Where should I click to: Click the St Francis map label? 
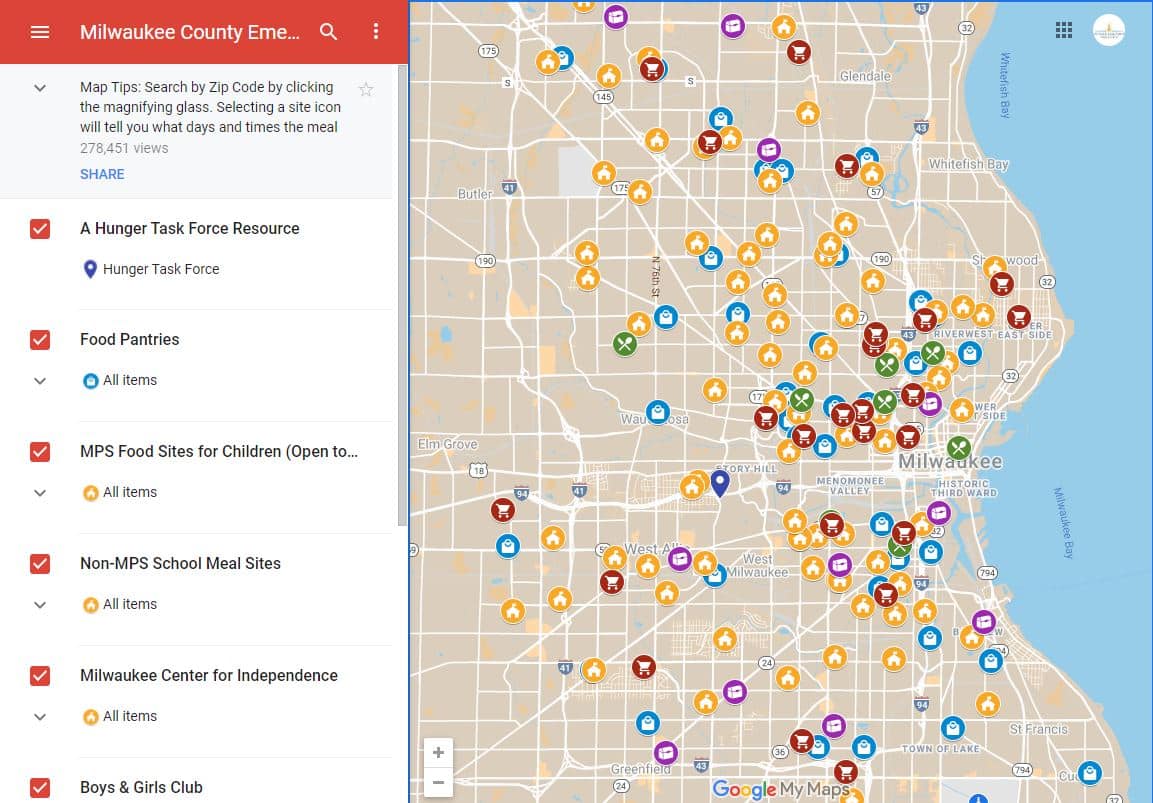point(1038,729)
